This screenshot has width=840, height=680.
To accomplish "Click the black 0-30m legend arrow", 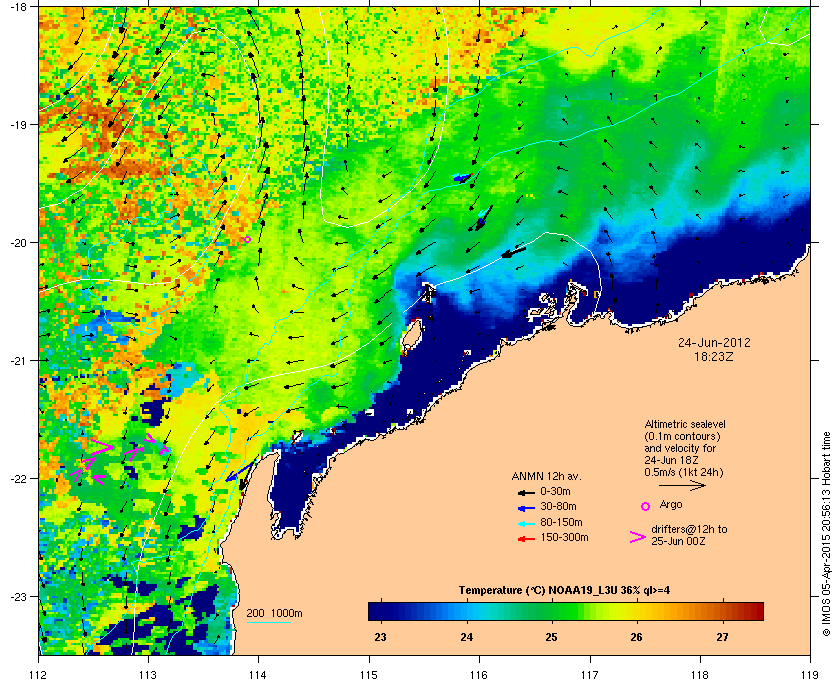I will pyautogui.click(x=526, y=492).
